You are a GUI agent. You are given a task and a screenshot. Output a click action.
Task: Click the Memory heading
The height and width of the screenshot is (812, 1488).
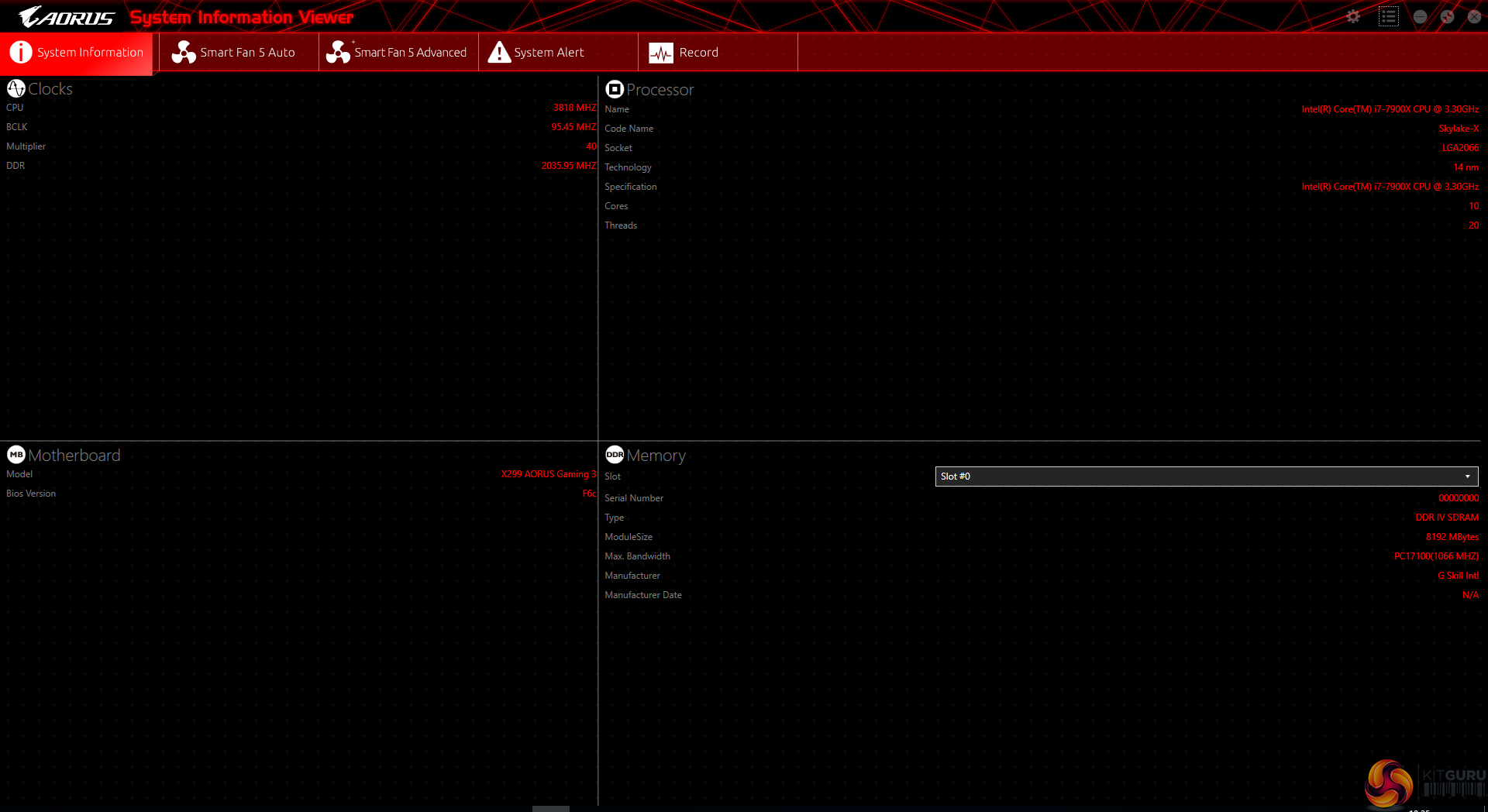point(656,456)
